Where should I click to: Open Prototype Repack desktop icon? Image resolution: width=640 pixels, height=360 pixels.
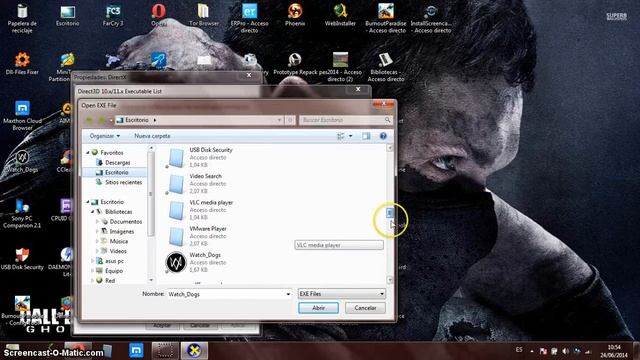click(x=295, y=64)
